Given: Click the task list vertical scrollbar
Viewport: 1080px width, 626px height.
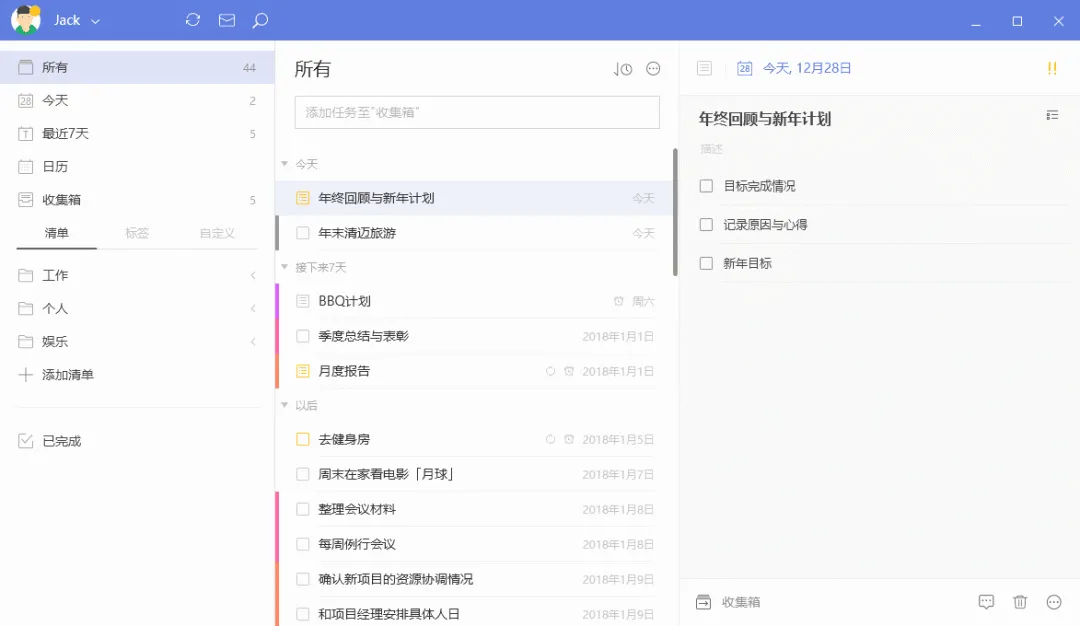Looking at the screenshot, I should point(675,212).
